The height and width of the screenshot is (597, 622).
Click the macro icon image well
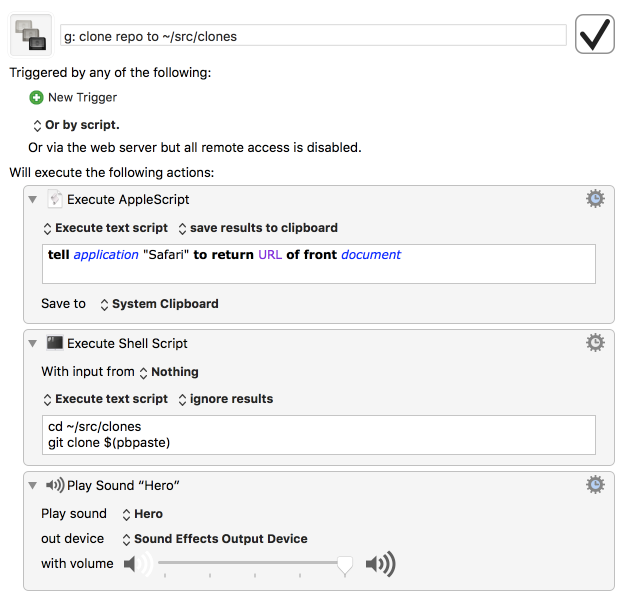coord(31,36)
